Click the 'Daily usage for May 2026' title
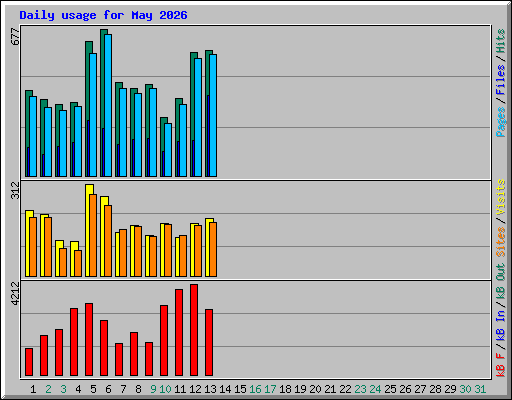 tap(103, 15)
